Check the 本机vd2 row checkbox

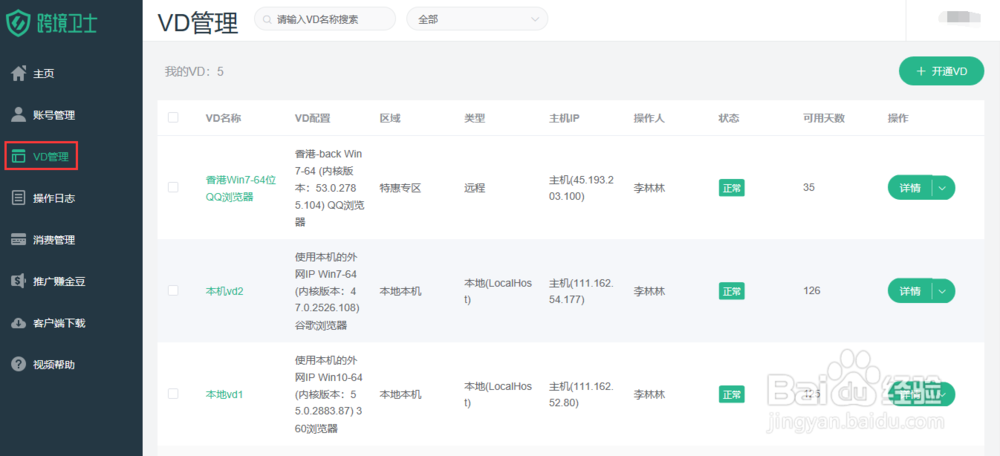point(173,291)
